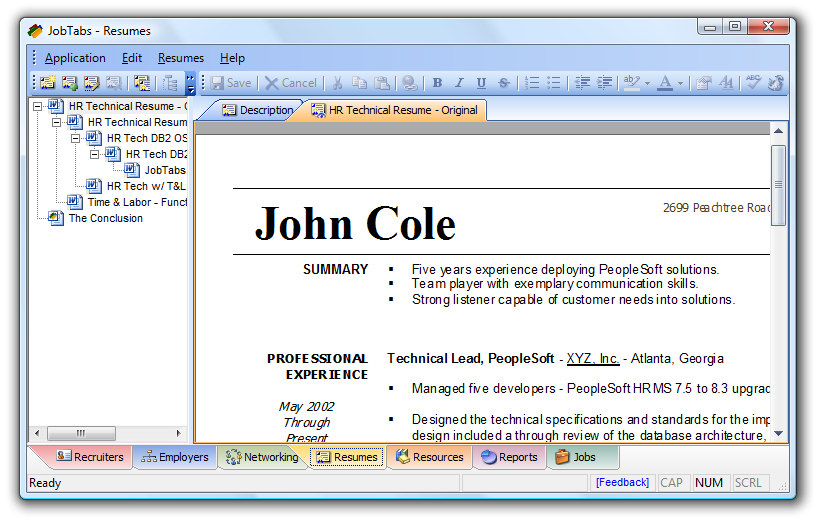The image size is (822, 524).
Task: Click the Save button
Action: 231,83
